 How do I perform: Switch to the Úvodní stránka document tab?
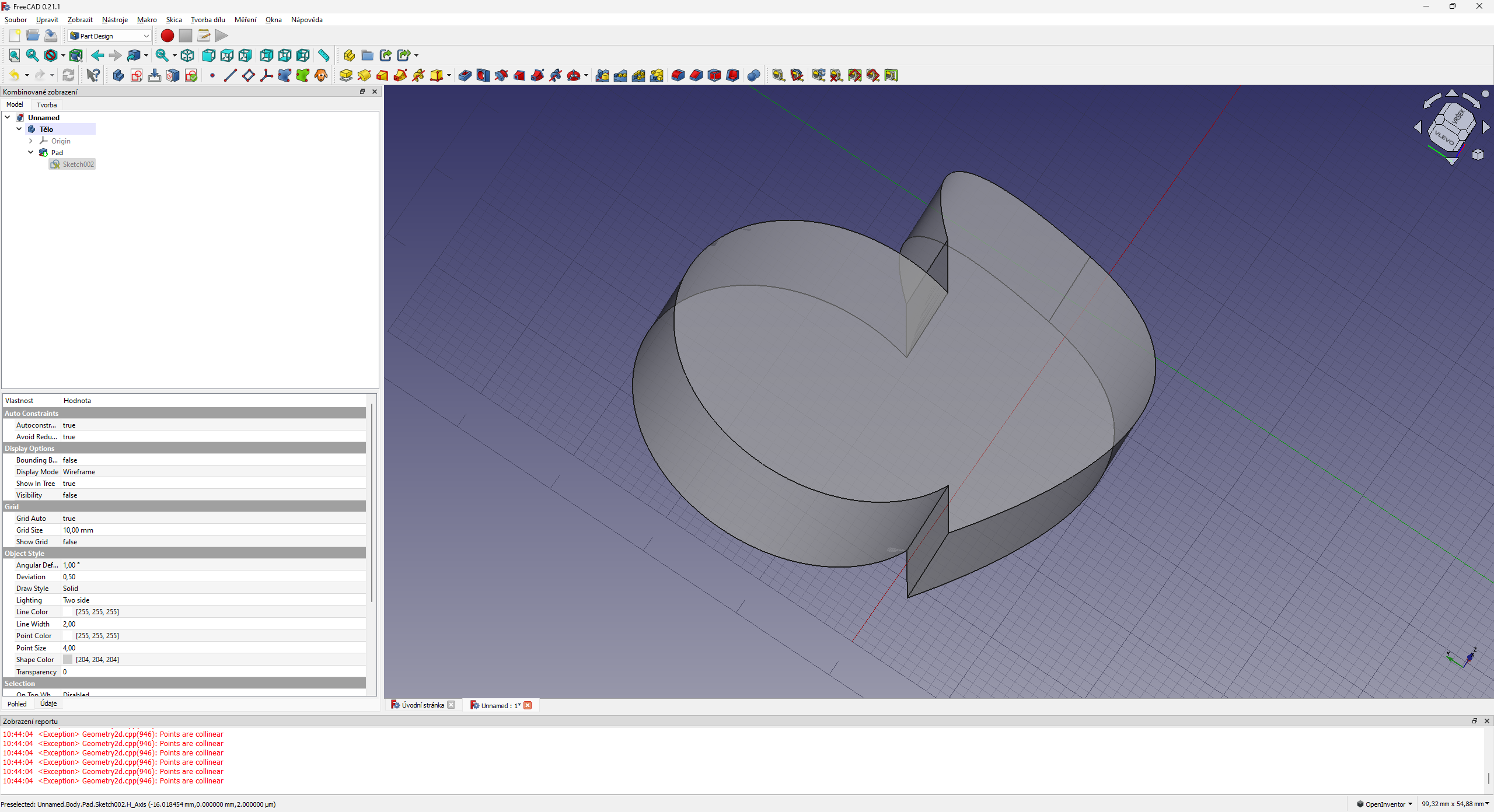(x=423, y=705)
